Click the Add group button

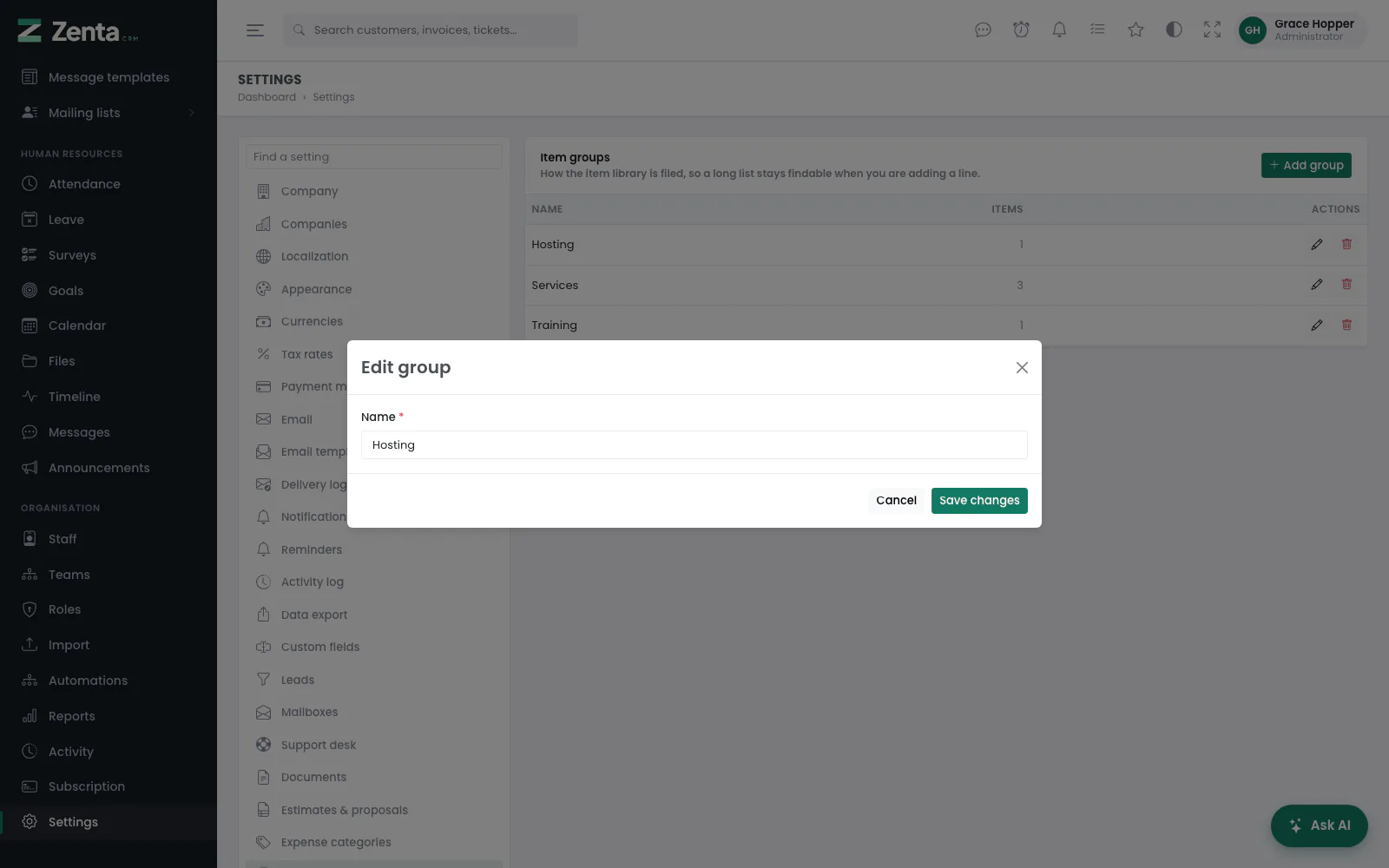(1306, 166)
